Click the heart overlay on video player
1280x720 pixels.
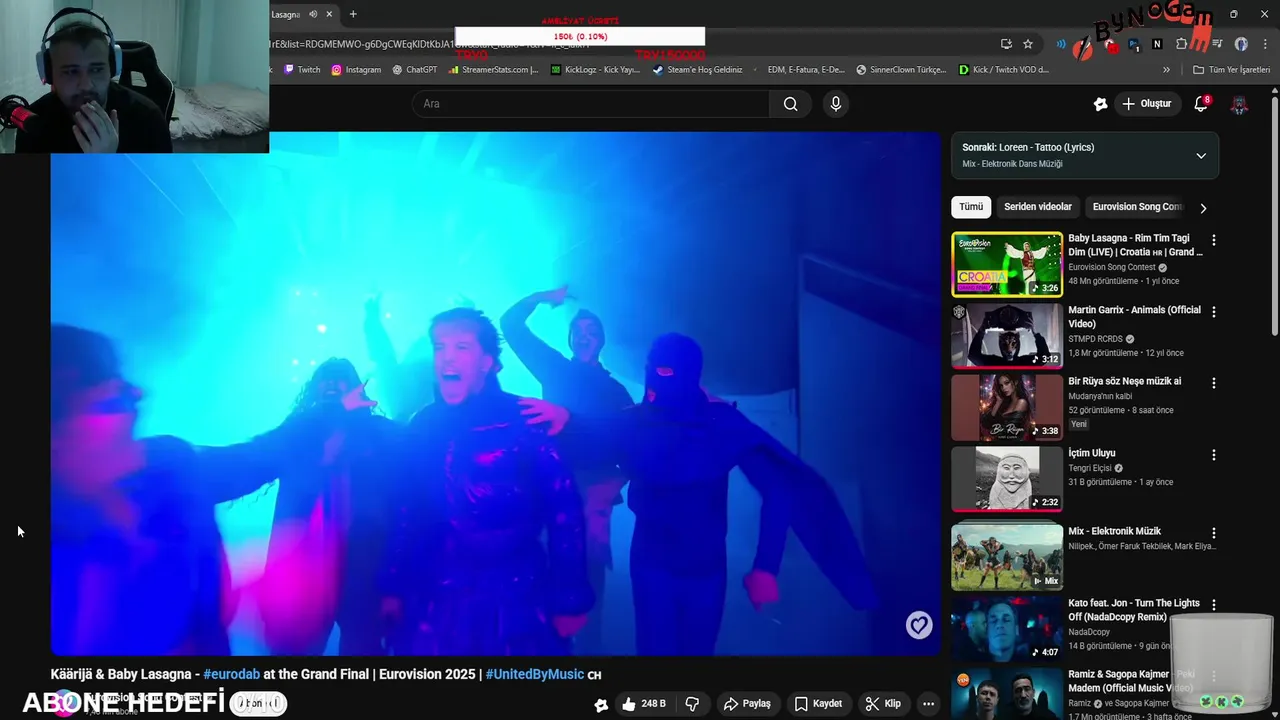tap(919, 625)
